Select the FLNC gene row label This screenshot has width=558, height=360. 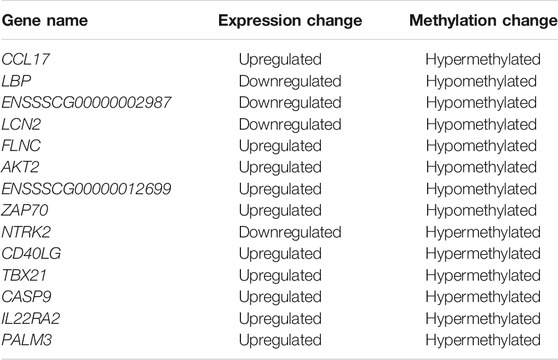coord(21,145)
